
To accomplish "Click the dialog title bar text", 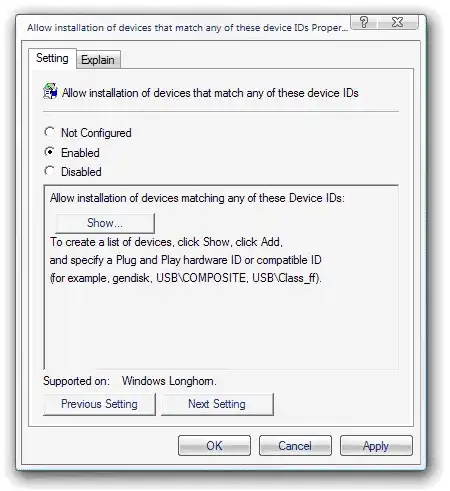I will 188,28.
